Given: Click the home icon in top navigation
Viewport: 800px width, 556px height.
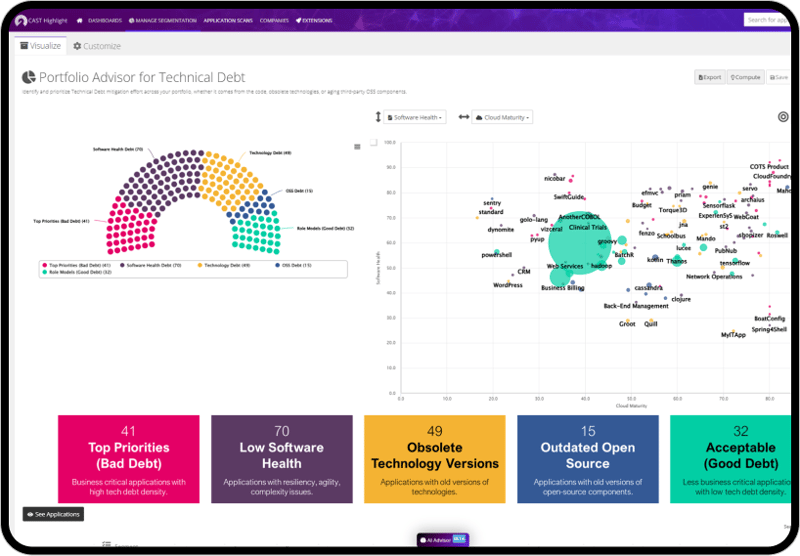Looking at the screenshot, I should point(80,20).
